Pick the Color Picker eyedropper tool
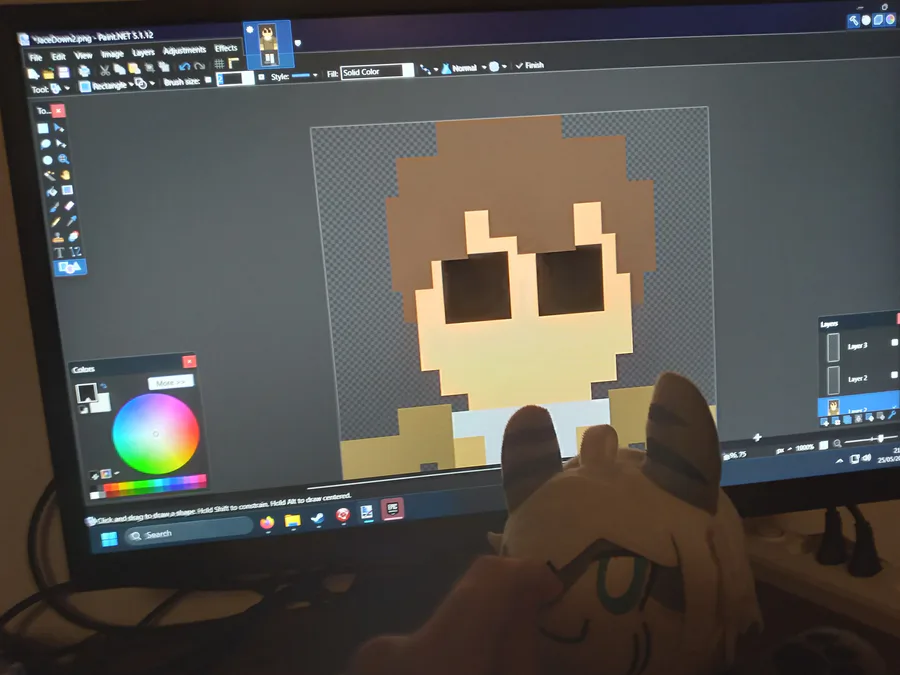 tap(72, 221)
